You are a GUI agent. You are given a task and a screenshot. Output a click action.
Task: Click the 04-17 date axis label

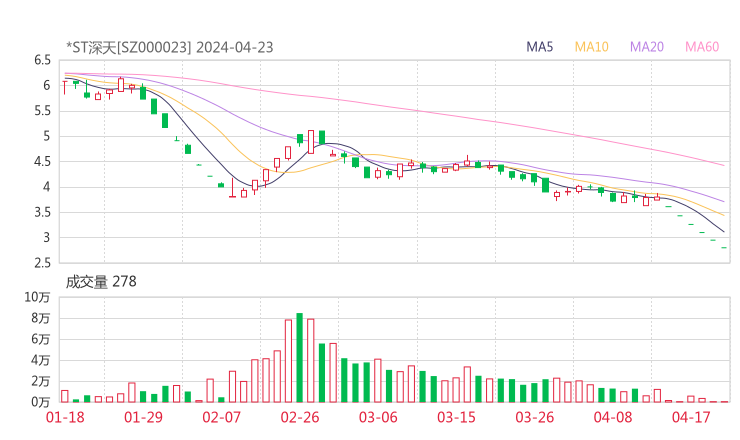[x=691, y=417]
